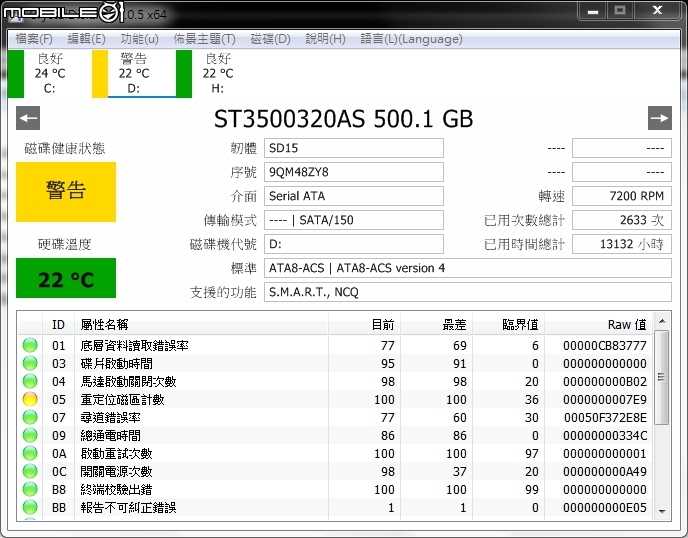The height and width of the screenshot is (538, 688).
Task: Click the attribute list scrollbar thumb
Action: [662, 377]
